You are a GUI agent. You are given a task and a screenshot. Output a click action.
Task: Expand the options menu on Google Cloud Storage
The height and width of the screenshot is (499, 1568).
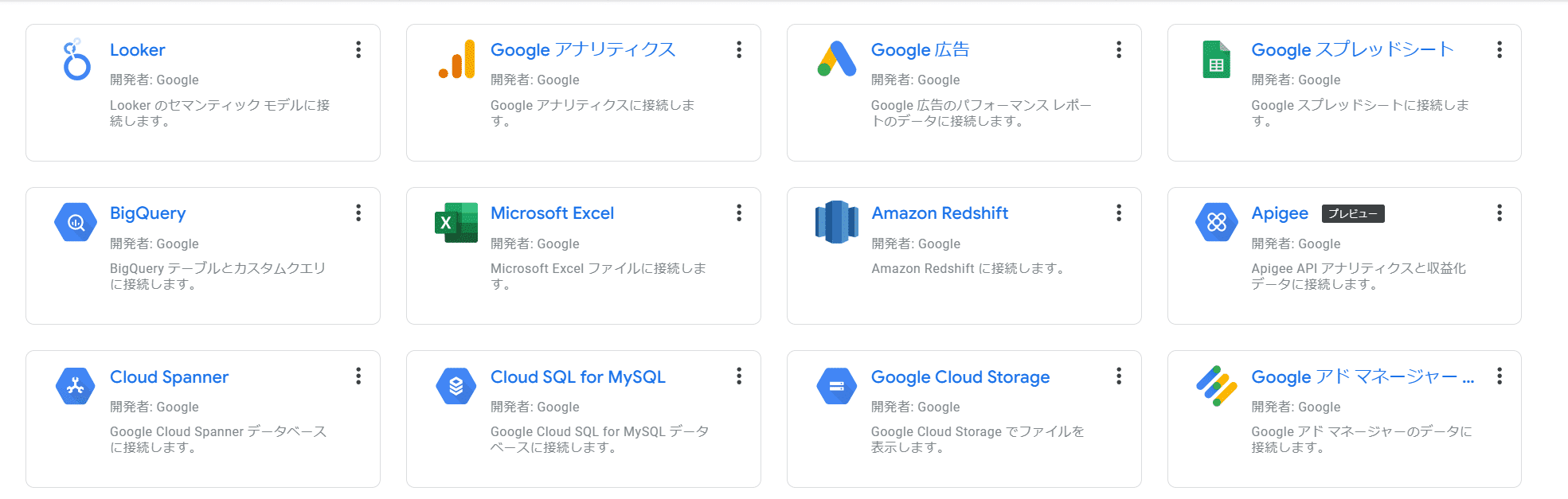[1119, 376]
